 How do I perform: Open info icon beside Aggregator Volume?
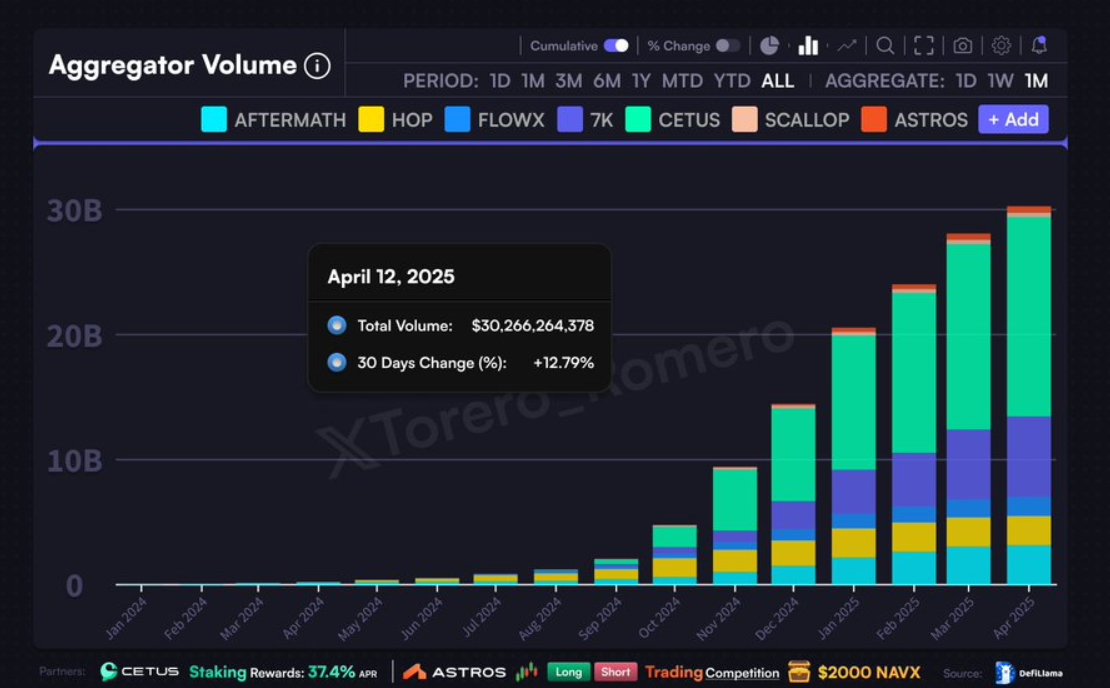(317, 67)
